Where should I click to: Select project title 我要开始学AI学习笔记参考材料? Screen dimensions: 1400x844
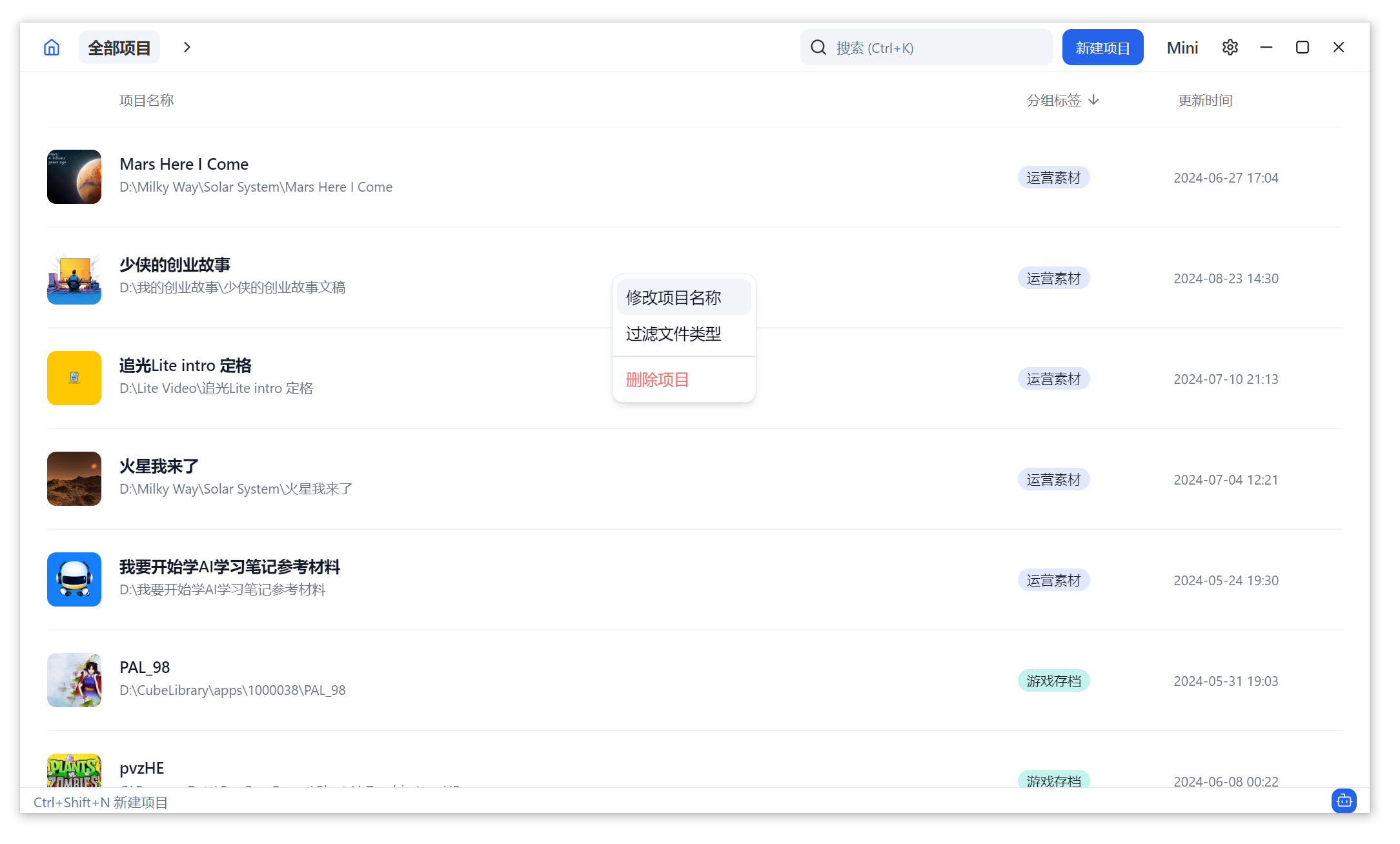click(230, 567)
